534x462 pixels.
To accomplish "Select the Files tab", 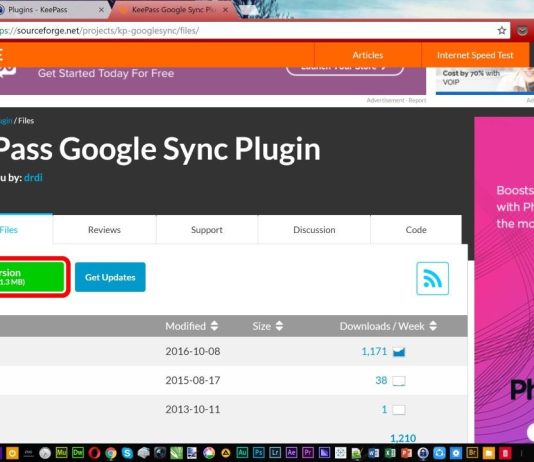I will pyautogui.click(x=26, y=230).
